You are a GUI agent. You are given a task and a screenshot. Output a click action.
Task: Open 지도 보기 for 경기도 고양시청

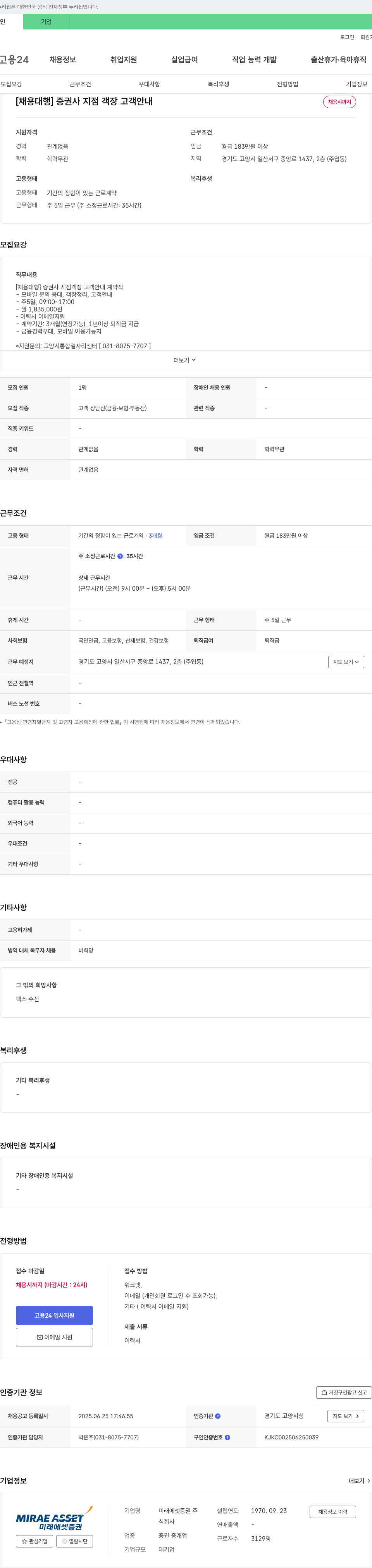pyautogui.click(x=346, y=1416)
